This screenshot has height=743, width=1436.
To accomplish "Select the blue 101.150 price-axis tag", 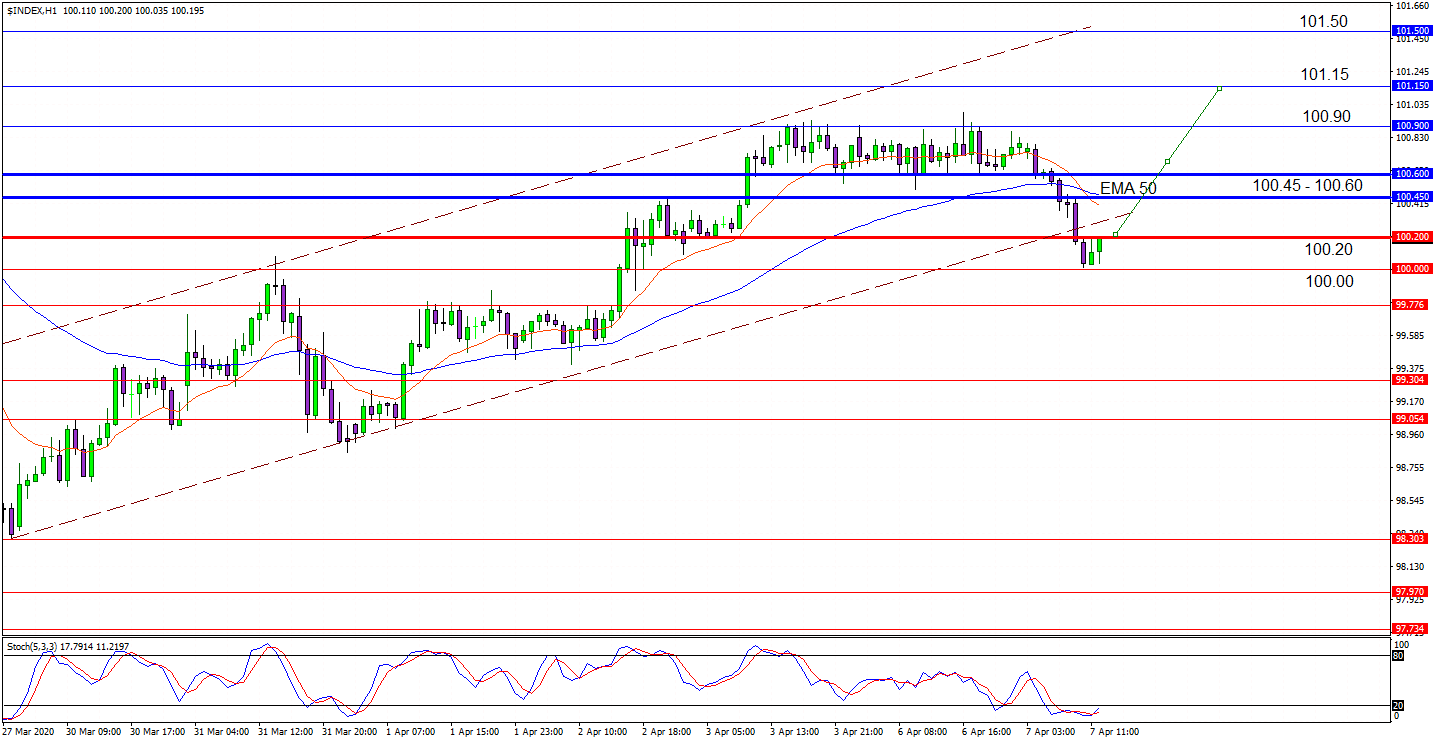I will coord(1410,86).
